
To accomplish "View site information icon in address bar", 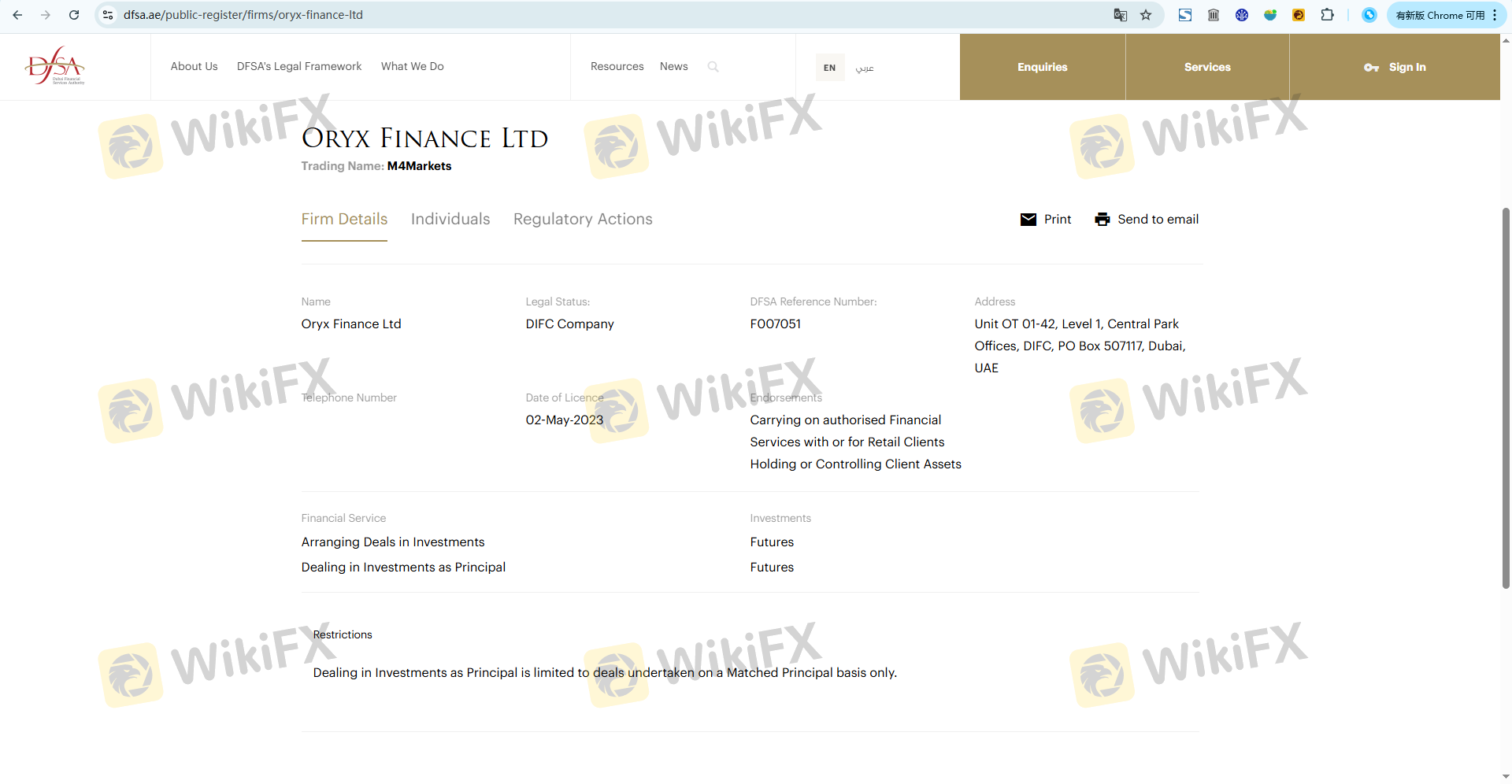I will [x=109, y=15].
